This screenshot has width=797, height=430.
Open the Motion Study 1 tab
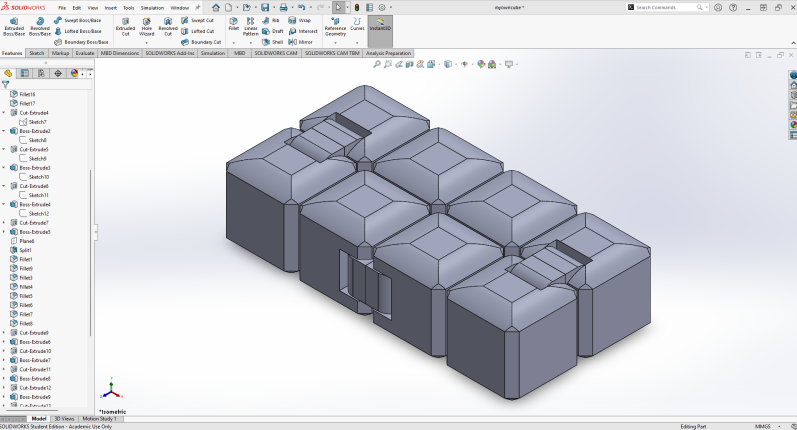100,419
